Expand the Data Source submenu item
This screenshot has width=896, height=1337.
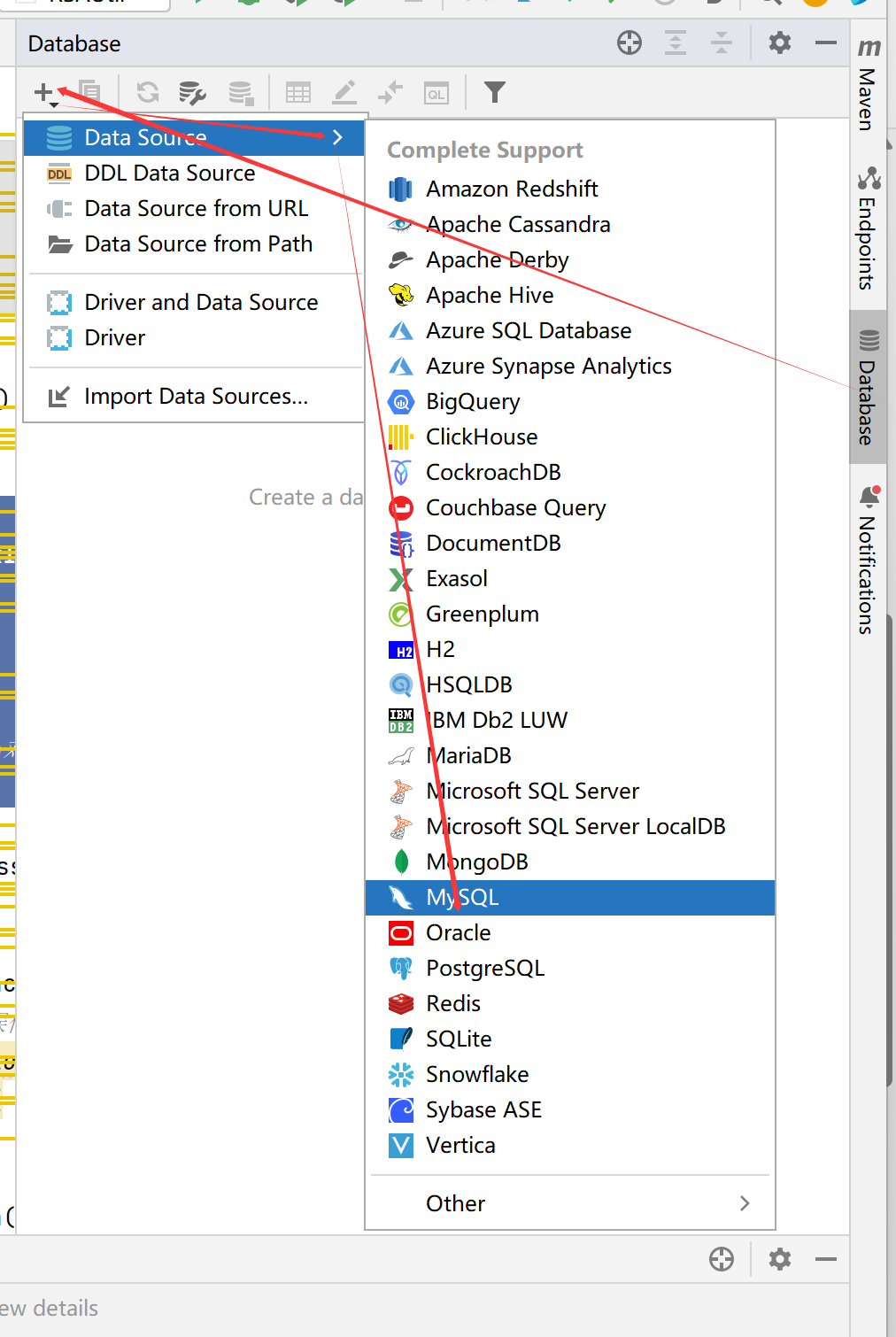193,137
